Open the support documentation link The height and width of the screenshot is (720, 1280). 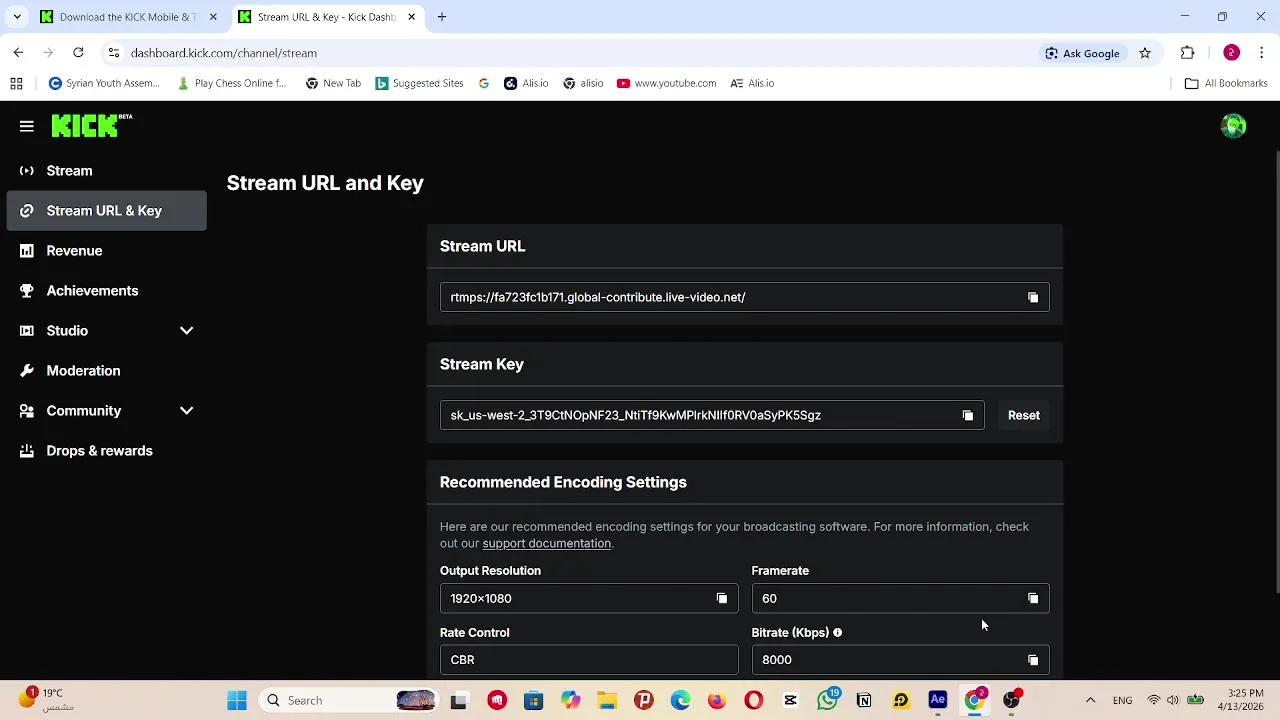(546, 543)
